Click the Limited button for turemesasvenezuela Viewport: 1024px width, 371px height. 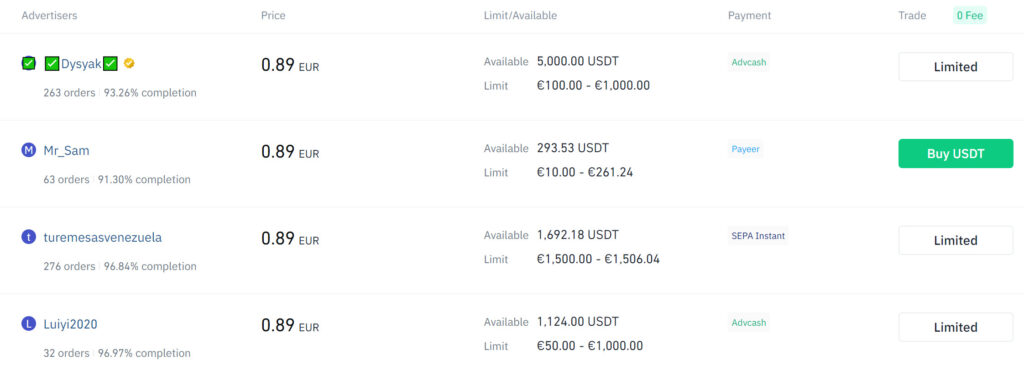[955, 240]
